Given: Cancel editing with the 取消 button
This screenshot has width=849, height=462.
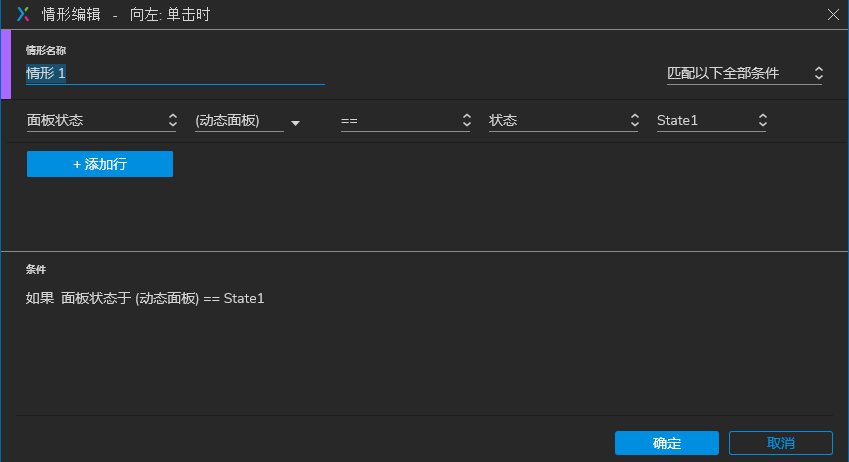Looking at the screenshot, I should 780,443.
